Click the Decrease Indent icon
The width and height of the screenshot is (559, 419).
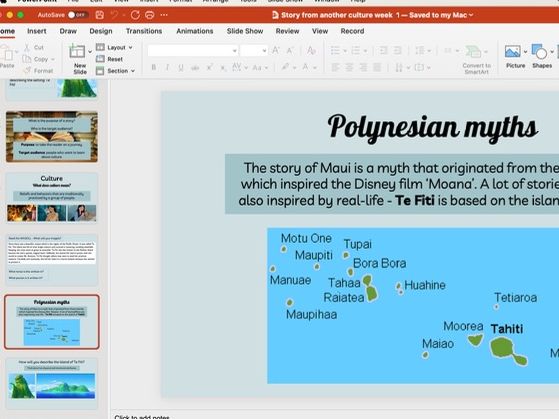point(383,51)
